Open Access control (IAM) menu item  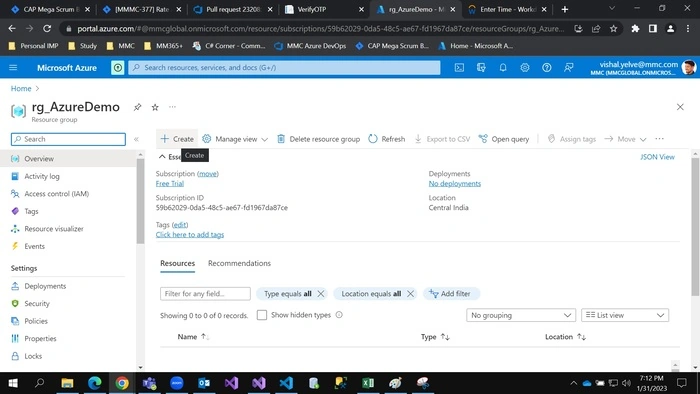[56, 194]
